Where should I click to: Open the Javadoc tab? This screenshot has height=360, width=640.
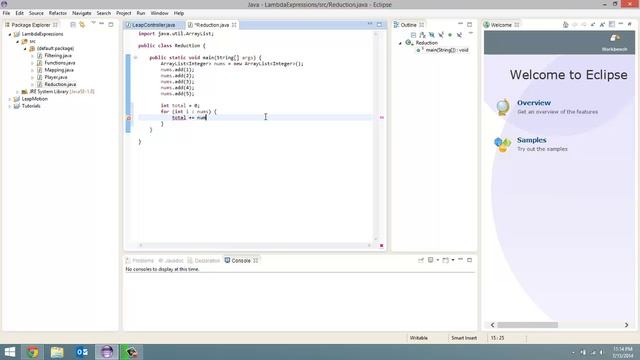pyautogui.click(x=171, y=260)
